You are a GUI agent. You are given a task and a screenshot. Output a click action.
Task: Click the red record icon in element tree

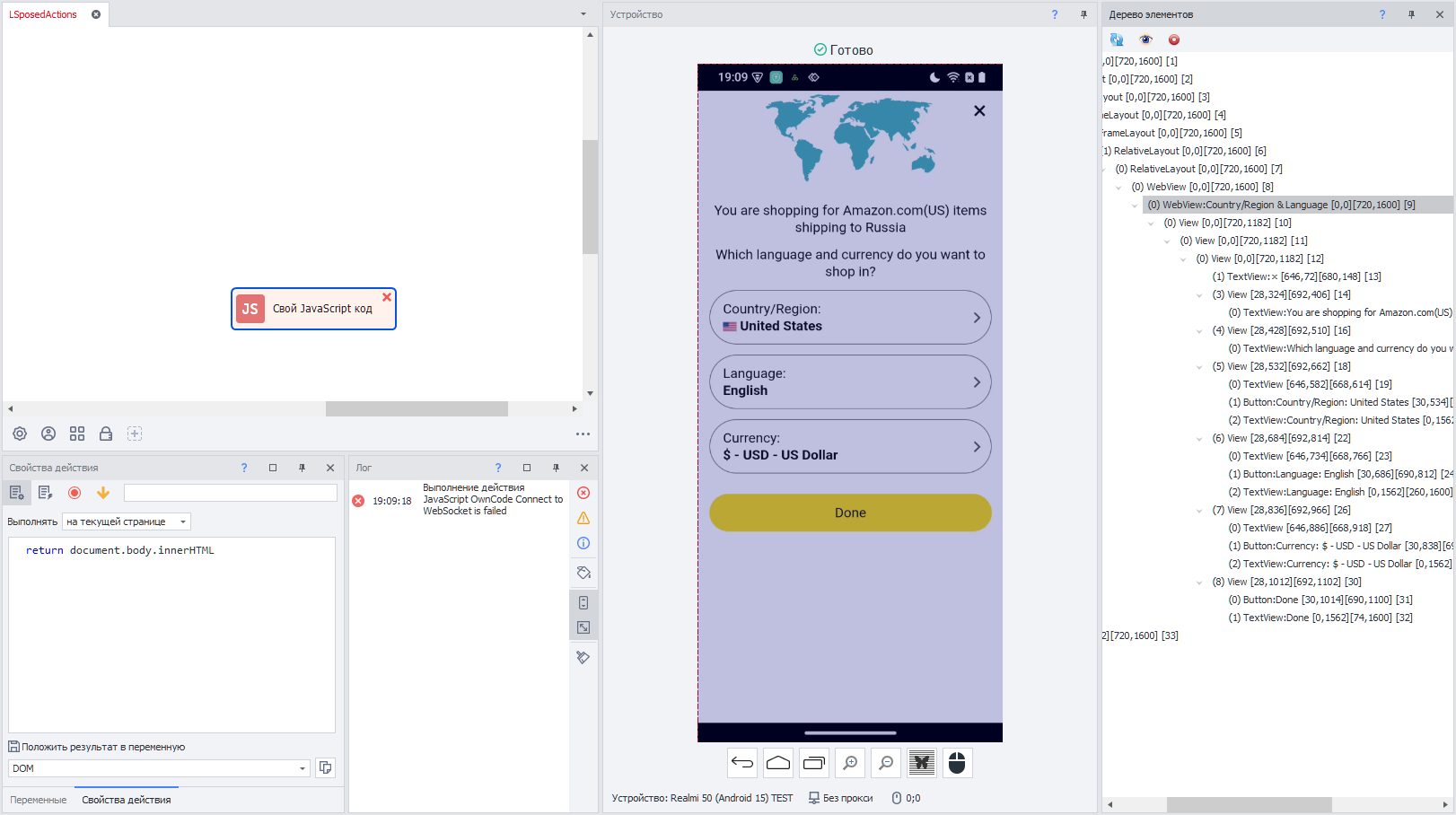pyautogui.click(x=1173, y=39)
